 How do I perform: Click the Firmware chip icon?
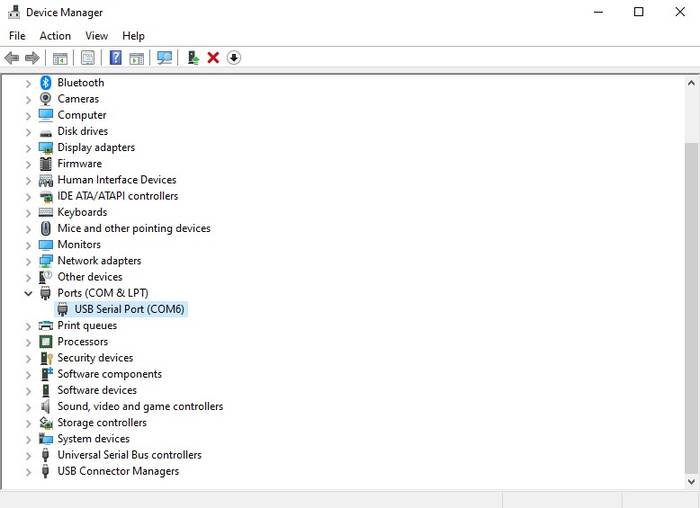(46, 163)
